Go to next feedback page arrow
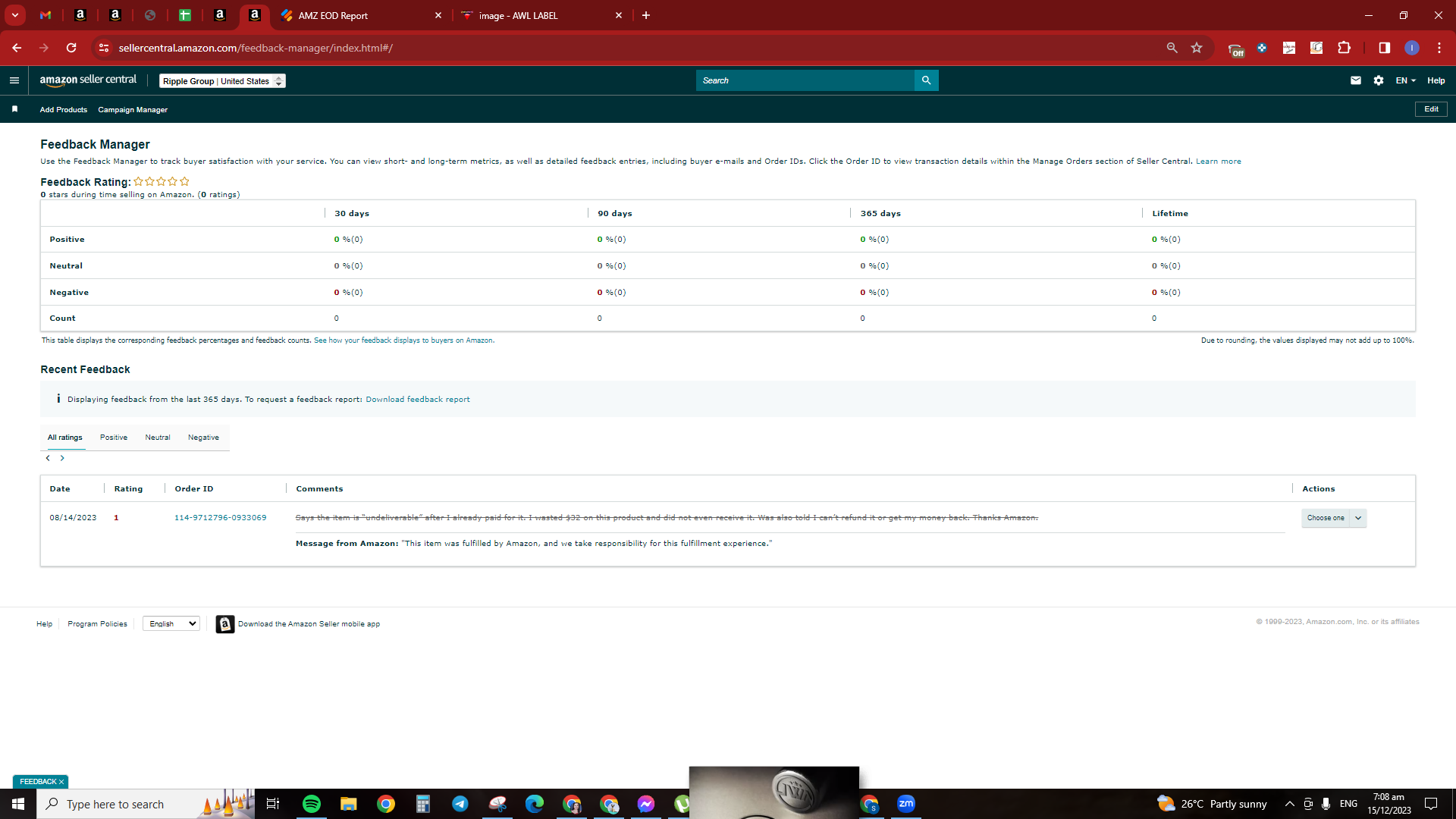 62,458
